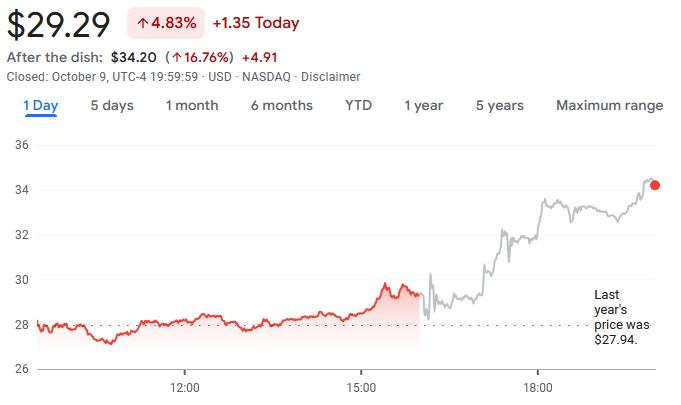Select the YTD tab
681x405 pixels.
tap(358, 105)
